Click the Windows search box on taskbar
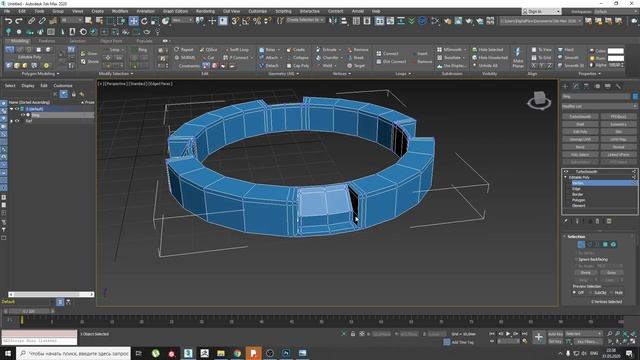The height and width of the screenshot is (360, 640). click(x=74, y=353)
